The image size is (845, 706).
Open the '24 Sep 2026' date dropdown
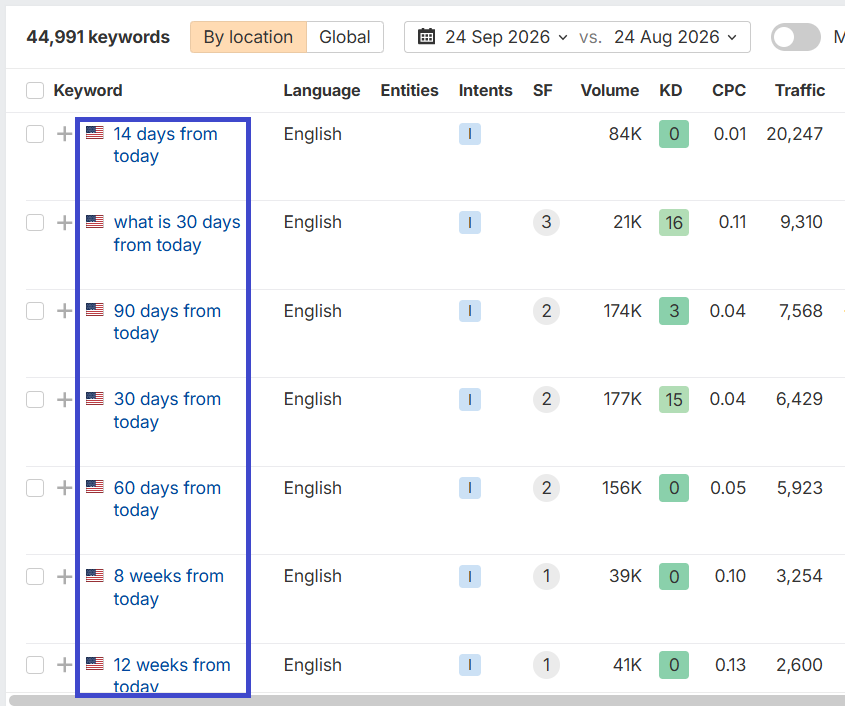507,37
